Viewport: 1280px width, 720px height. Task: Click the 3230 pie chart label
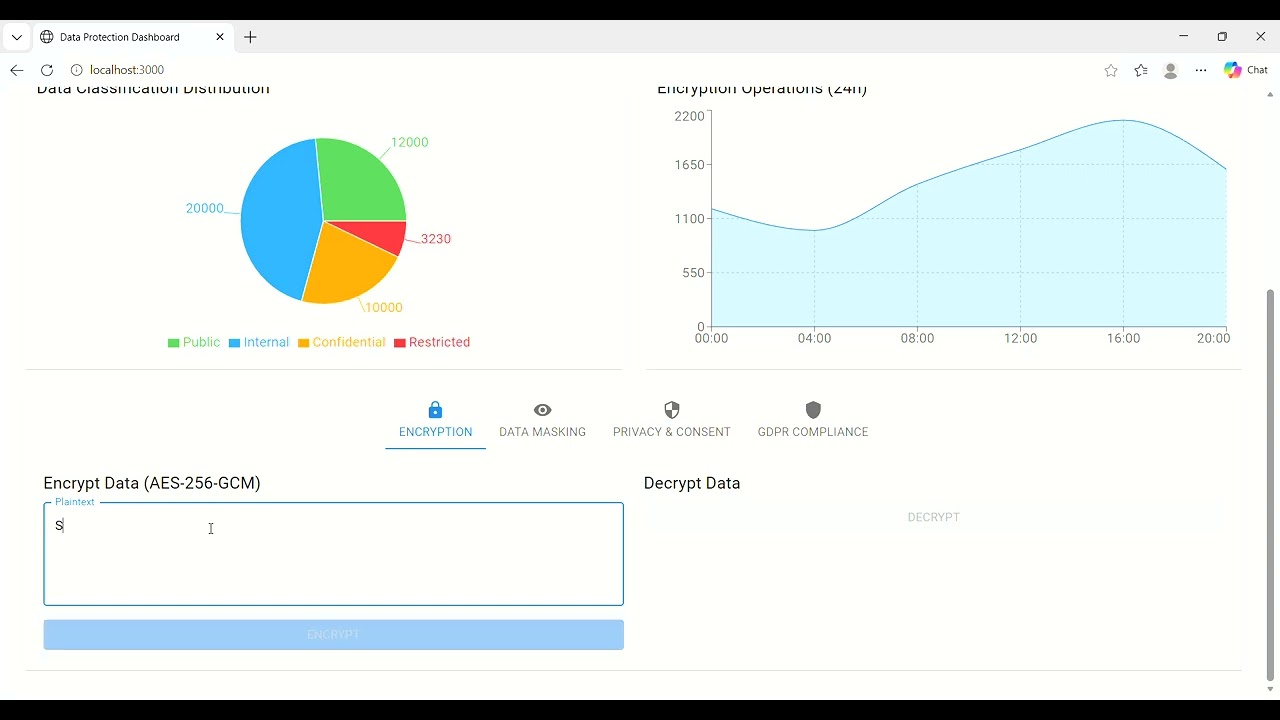click(436, 239)
